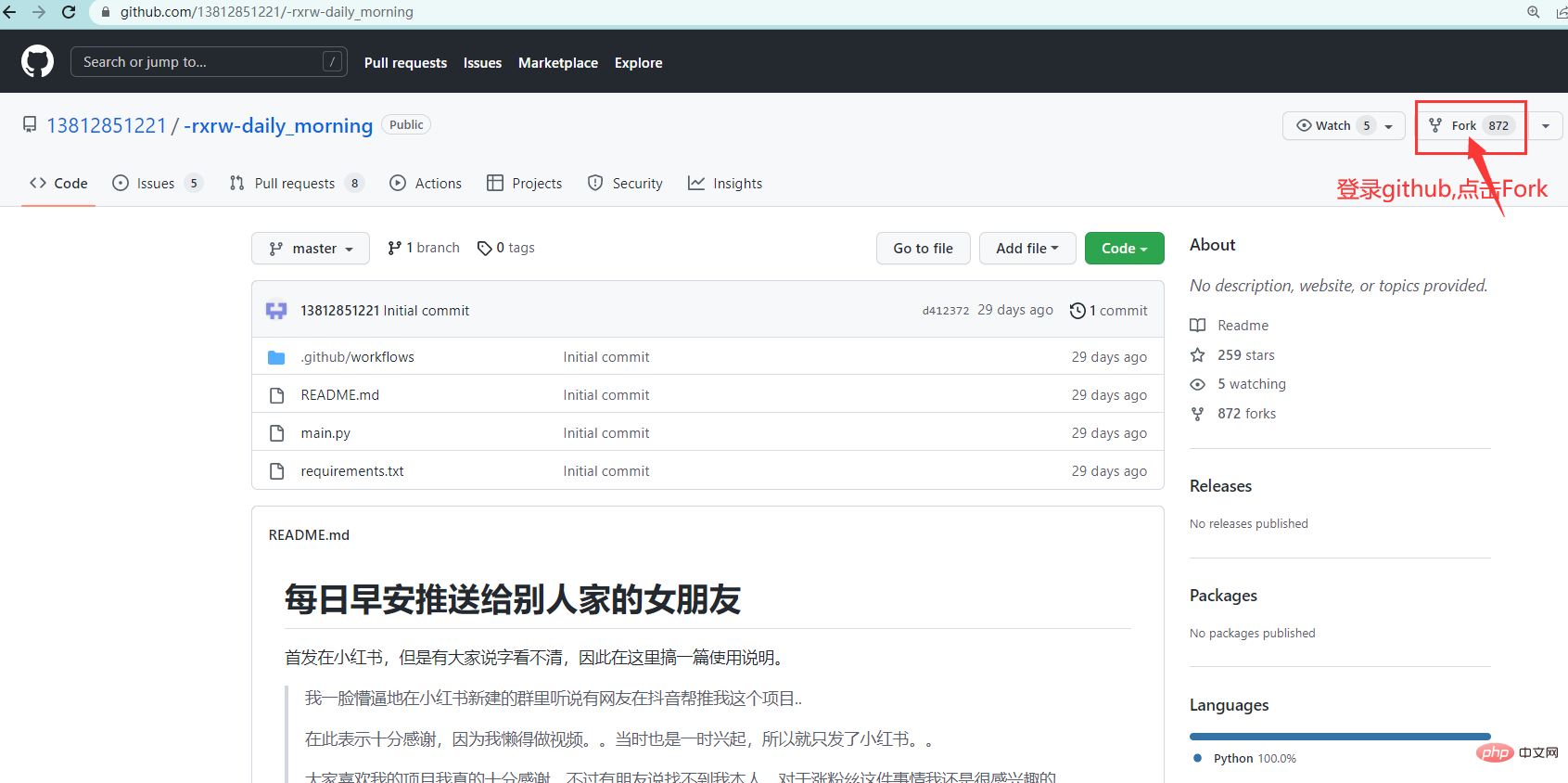This screenshot has height=783, width=1568.
Task: Open the Pull requests repository tab
Action: 296,183
